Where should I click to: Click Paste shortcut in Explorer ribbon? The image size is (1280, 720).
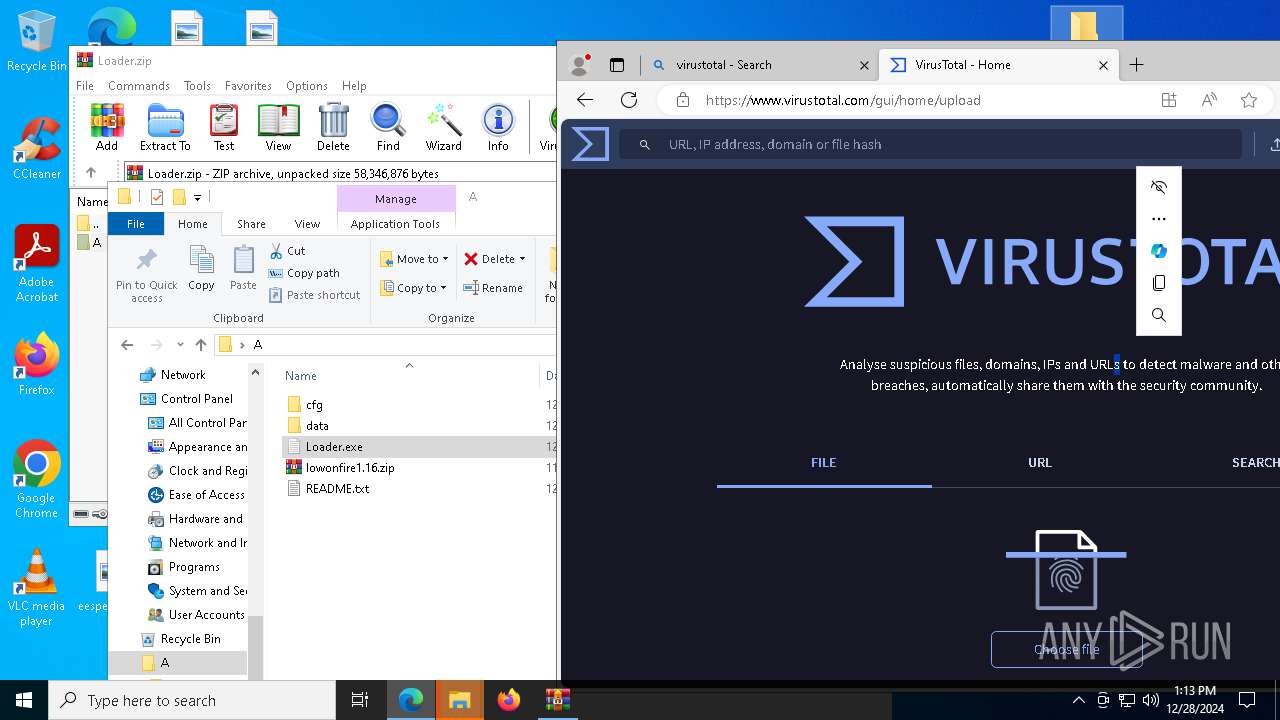tap(314, 295)
